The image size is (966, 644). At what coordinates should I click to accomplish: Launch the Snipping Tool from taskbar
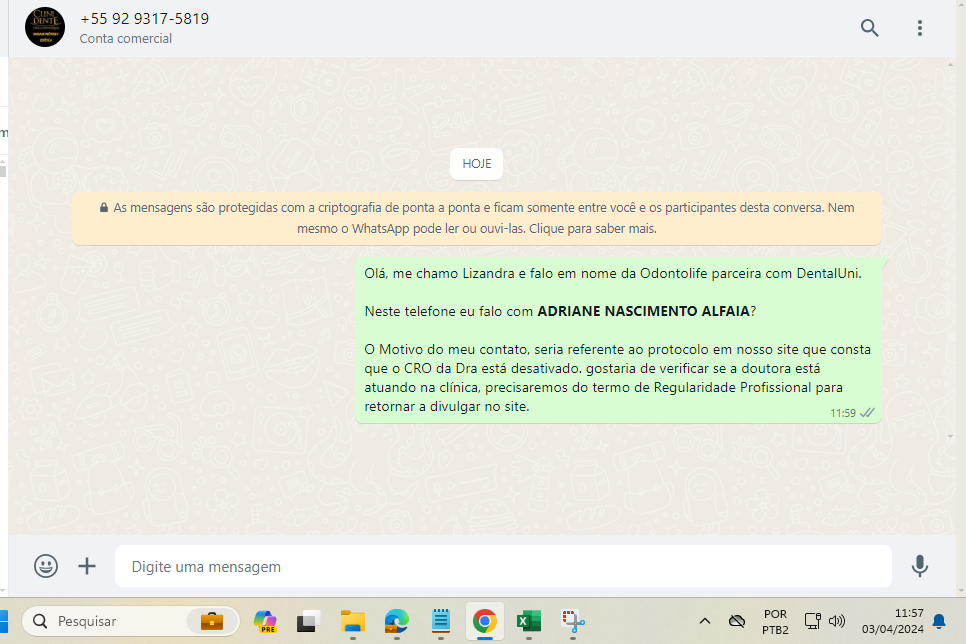click(x=571, y=621)
